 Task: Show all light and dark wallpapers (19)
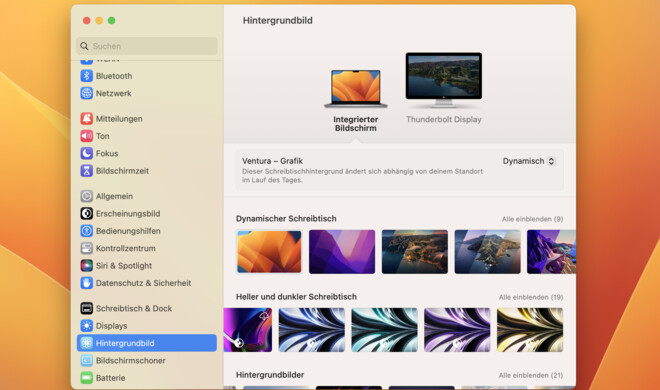point(531,297)
